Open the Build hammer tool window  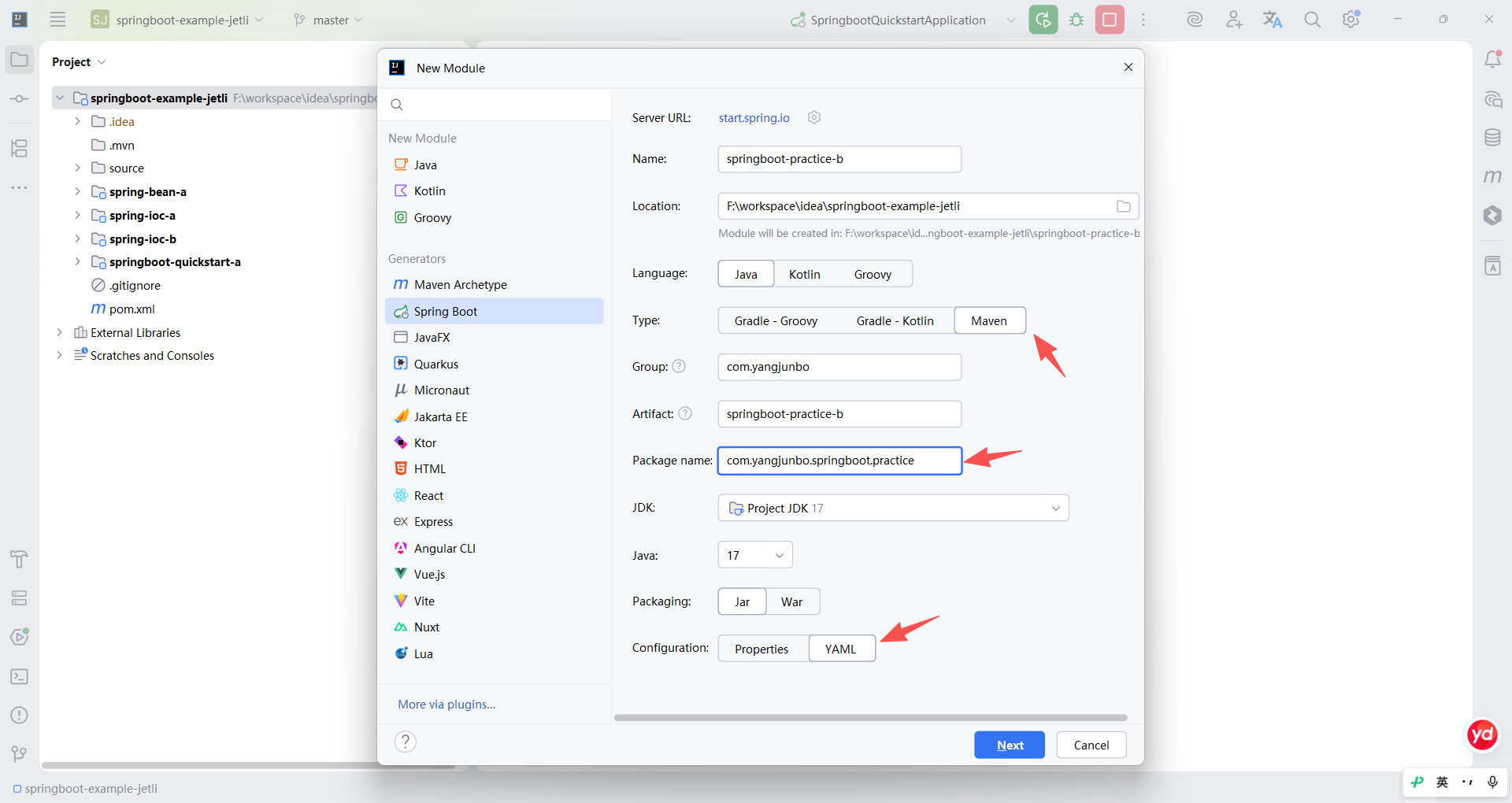coord(20,559)
